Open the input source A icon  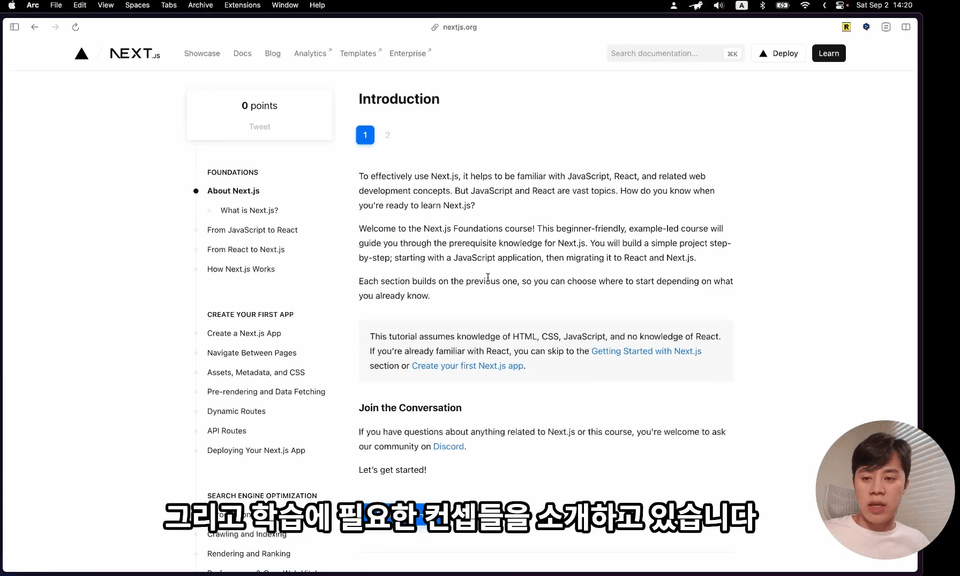[x=741, y=5]
